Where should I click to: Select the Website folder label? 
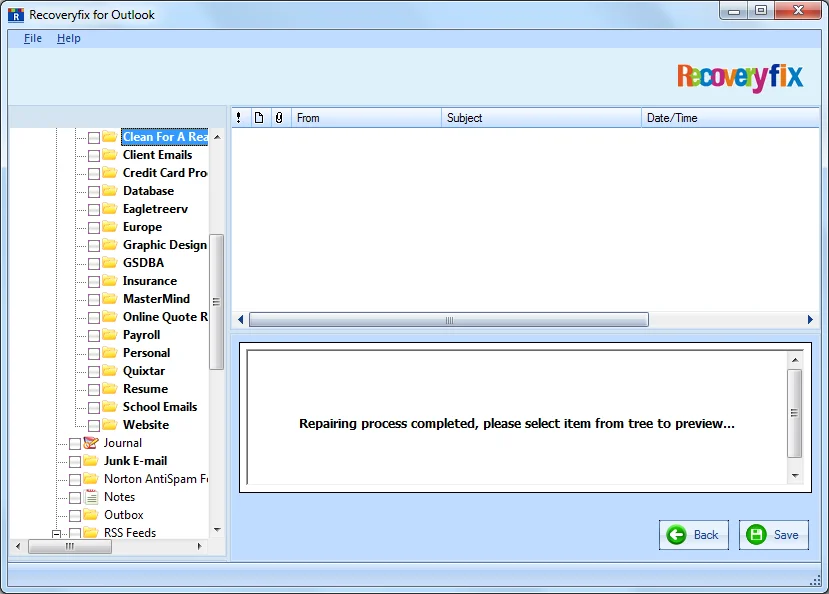click(x=146, y=424)
